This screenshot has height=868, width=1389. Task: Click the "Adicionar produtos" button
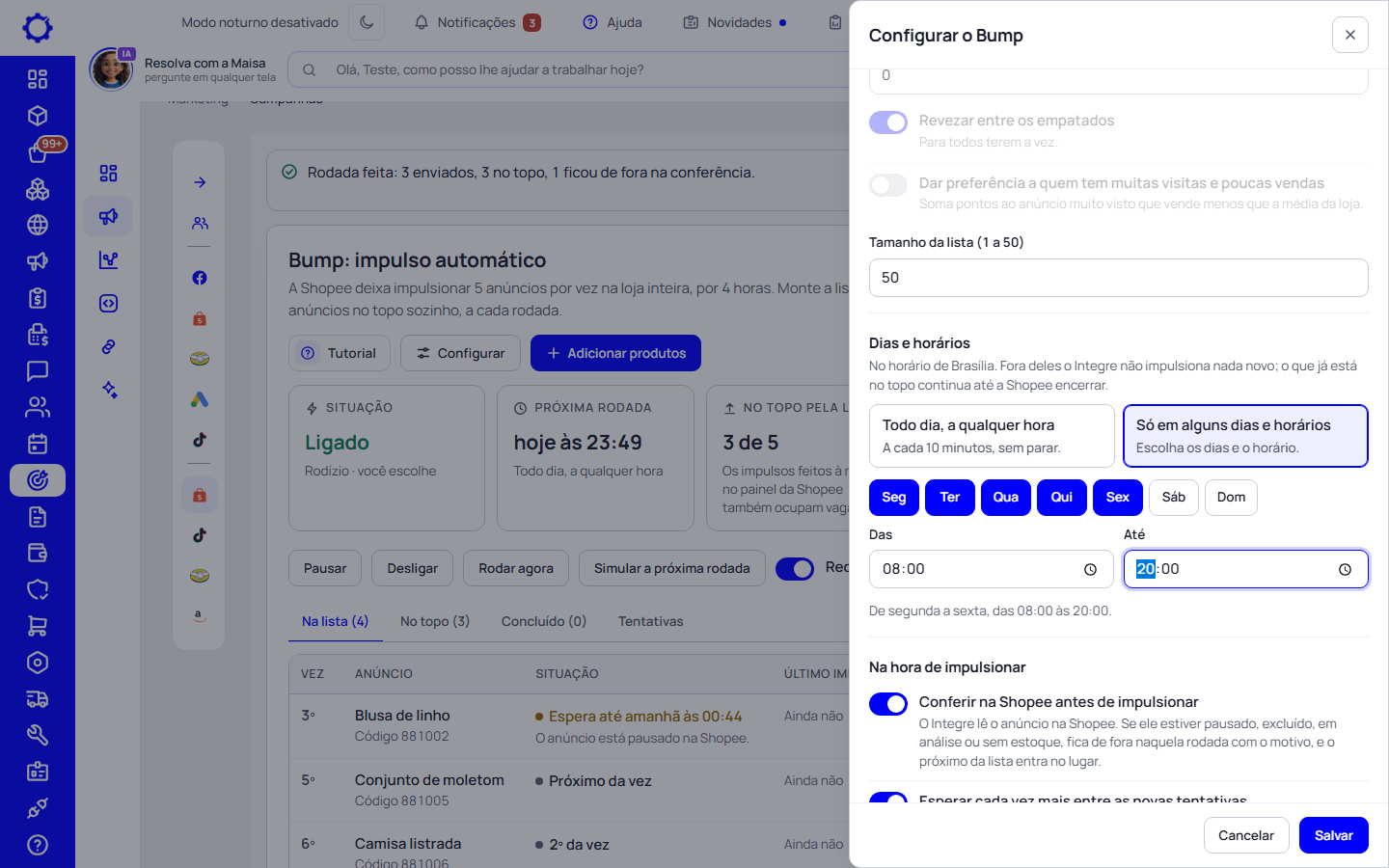(616, 353)
